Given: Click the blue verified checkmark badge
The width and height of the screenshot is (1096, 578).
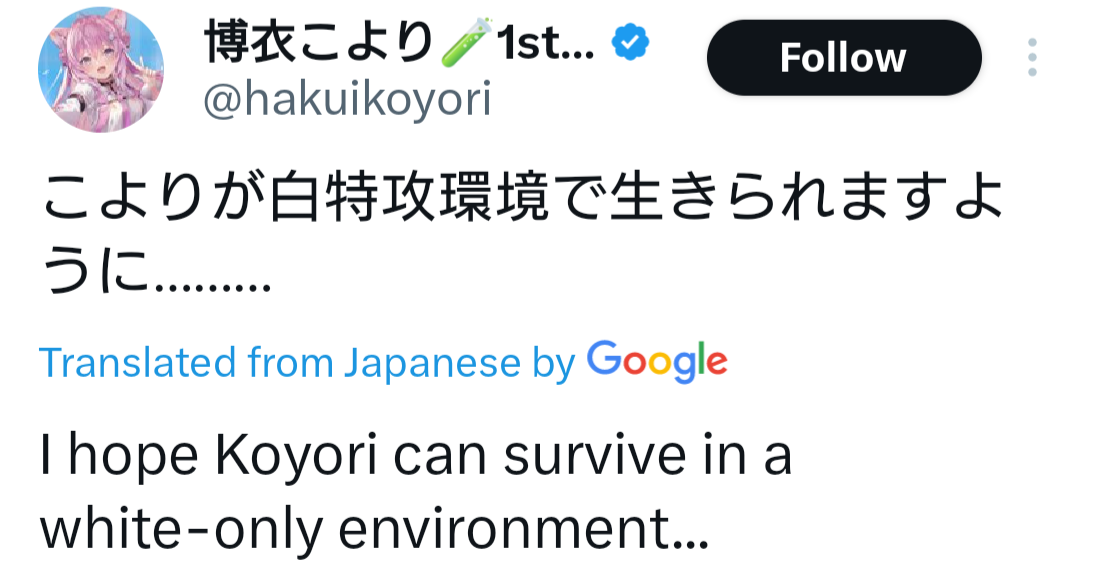Looking at the screenshot, I should 631,45.
